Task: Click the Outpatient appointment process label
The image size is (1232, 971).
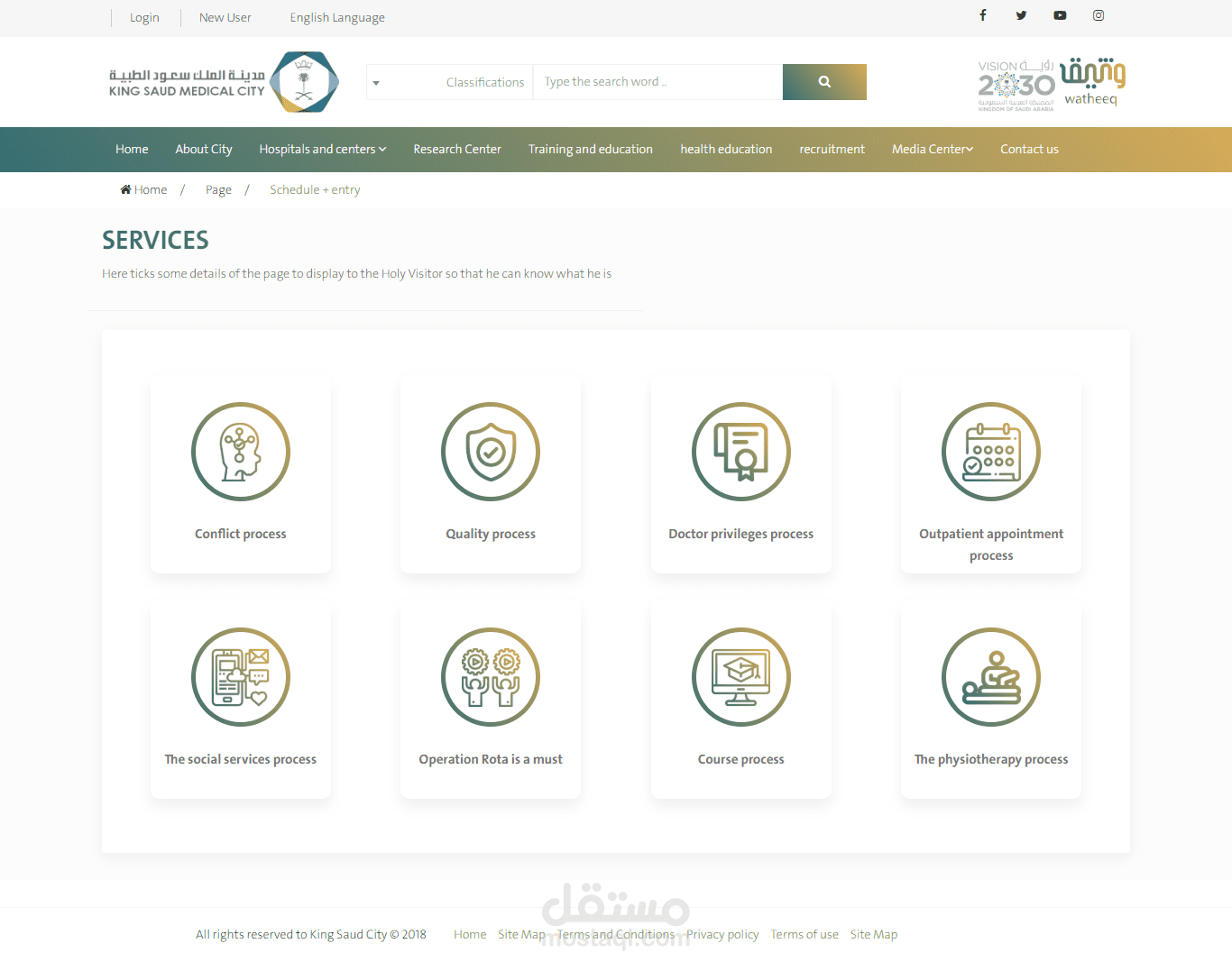Action: click(x=991, y=545)
